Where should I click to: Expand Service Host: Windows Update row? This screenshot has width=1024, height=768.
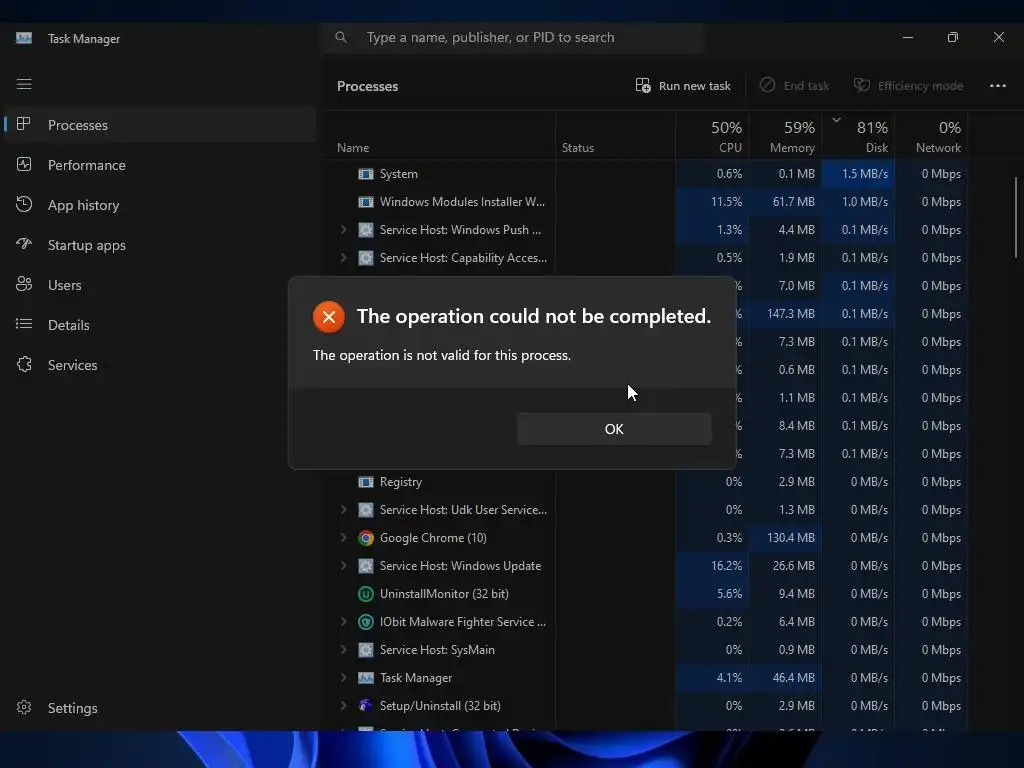point(344,566)
